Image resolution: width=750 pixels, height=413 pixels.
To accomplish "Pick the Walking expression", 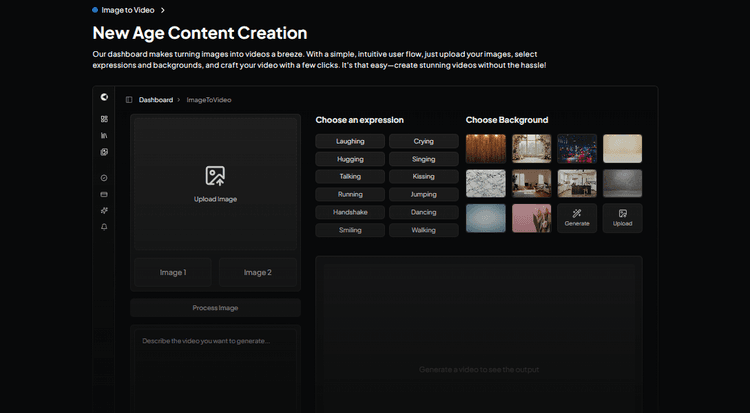I will point(424,230).
